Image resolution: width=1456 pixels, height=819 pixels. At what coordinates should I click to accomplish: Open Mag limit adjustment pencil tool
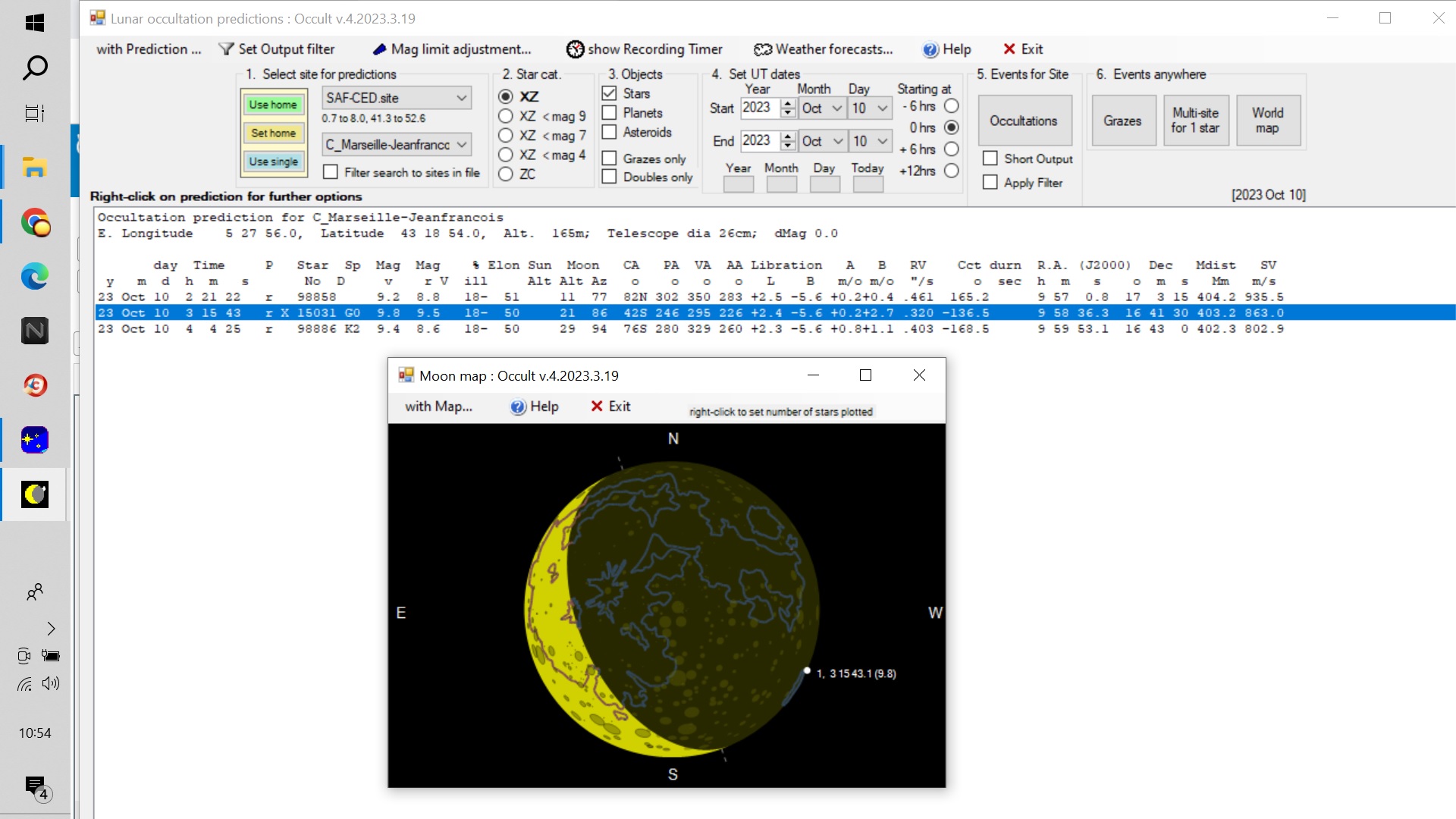pos(379,49)
